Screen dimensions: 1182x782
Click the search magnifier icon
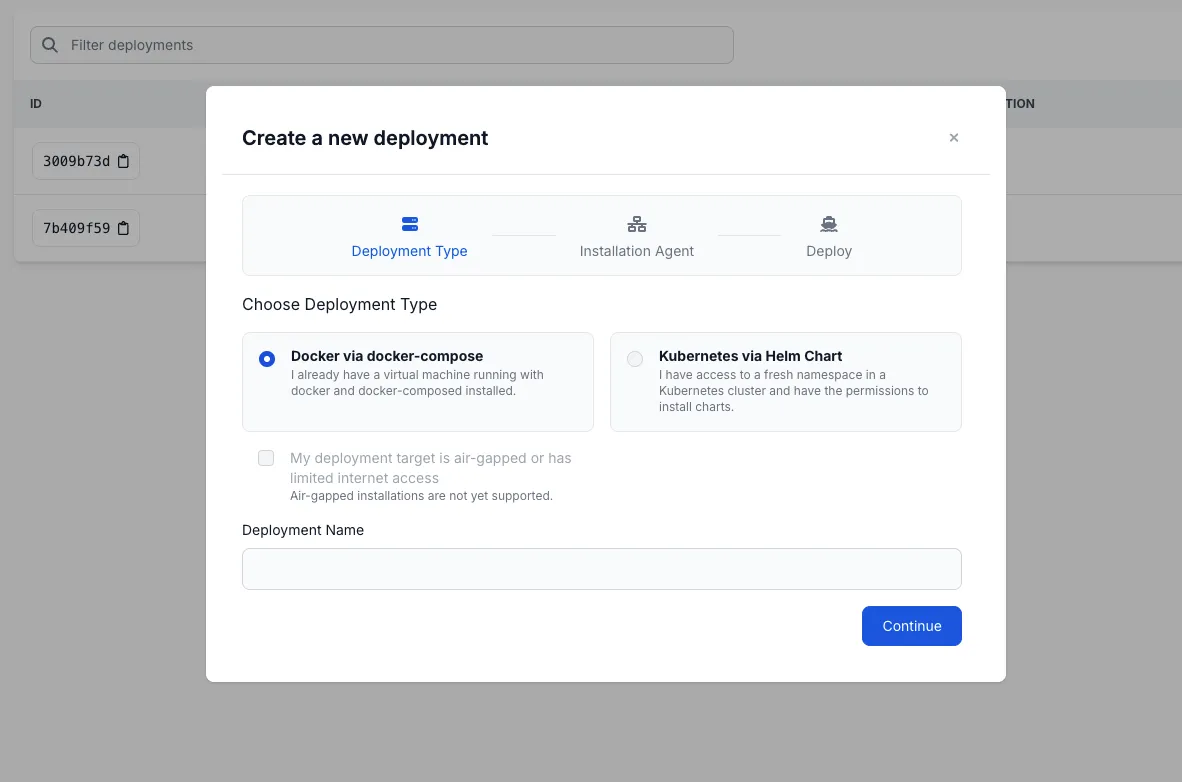point(50,45)
